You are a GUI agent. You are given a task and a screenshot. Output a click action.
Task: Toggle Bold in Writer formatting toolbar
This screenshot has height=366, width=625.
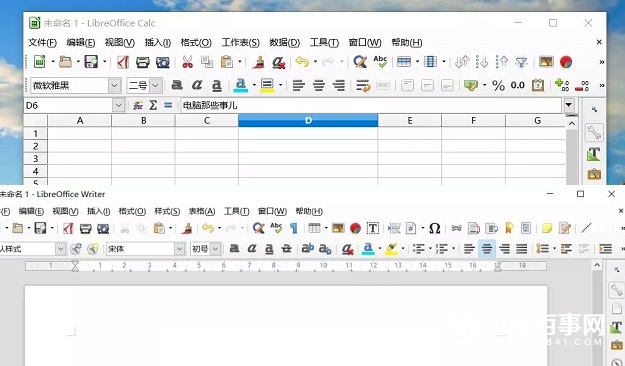pyautogui.click(x=234, y=249)
